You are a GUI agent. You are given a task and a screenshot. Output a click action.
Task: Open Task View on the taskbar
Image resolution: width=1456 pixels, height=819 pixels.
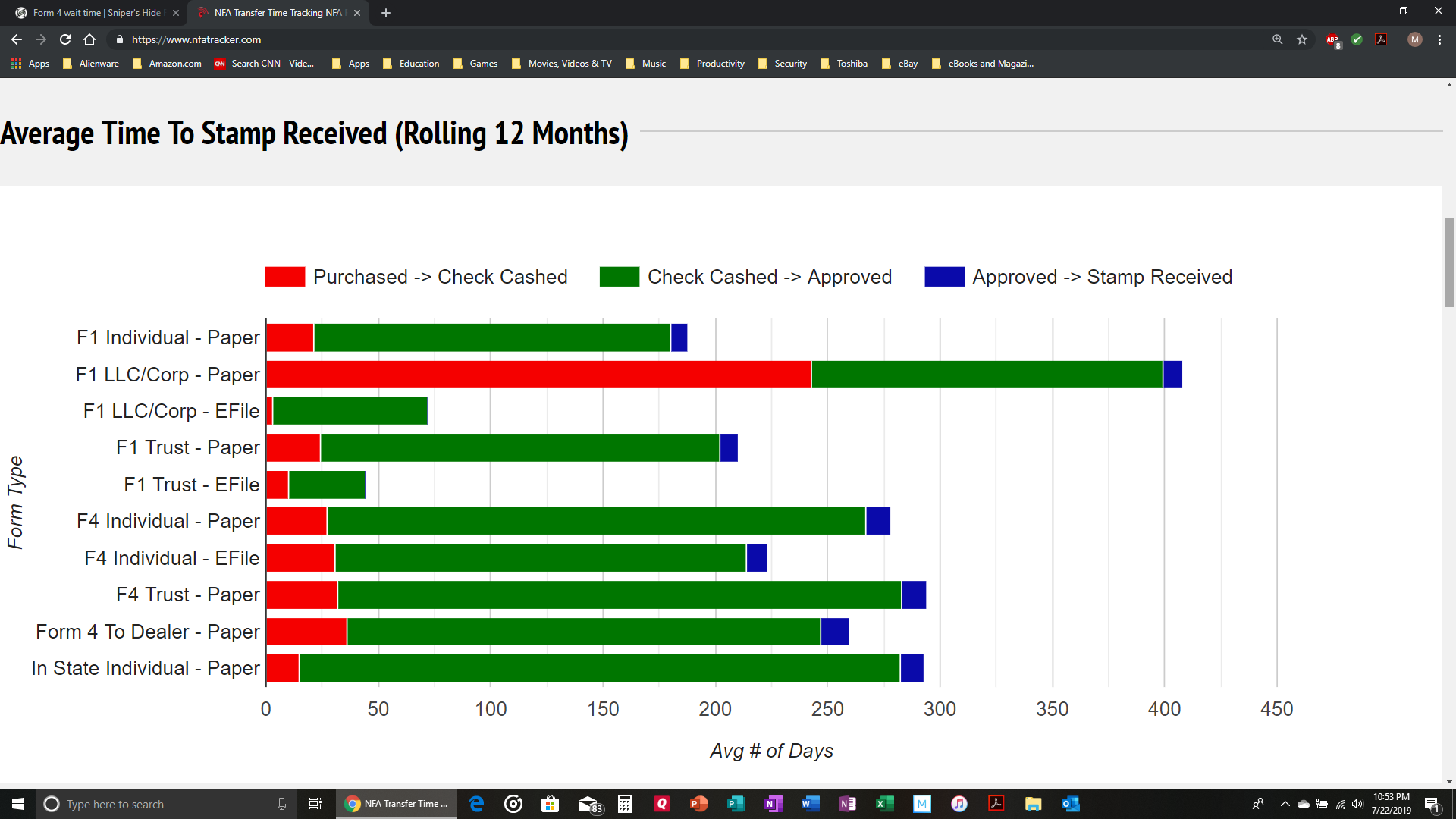tap(315, 804)
